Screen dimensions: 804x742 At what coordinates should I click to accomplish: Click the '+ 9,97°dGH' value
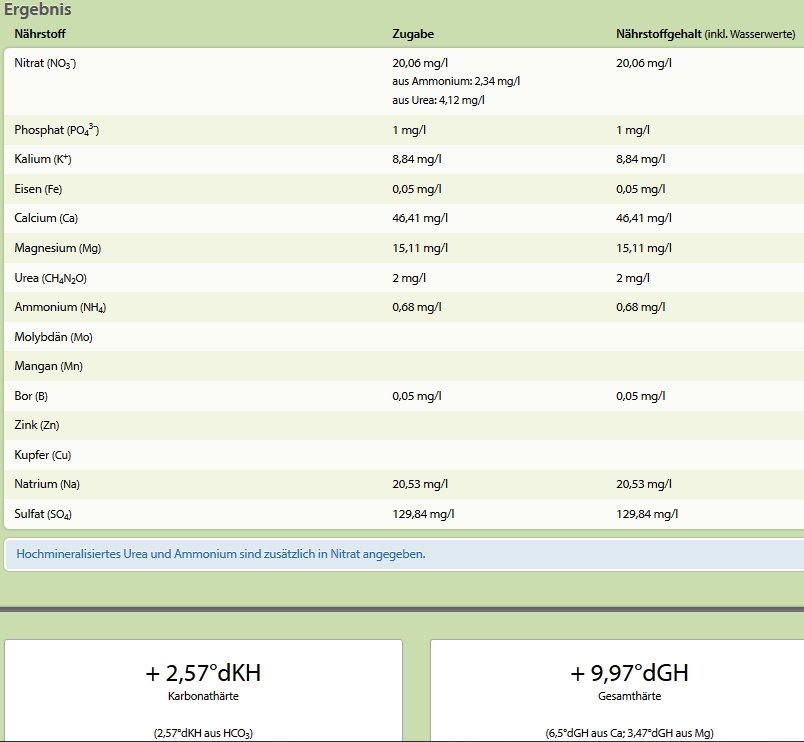629,673
